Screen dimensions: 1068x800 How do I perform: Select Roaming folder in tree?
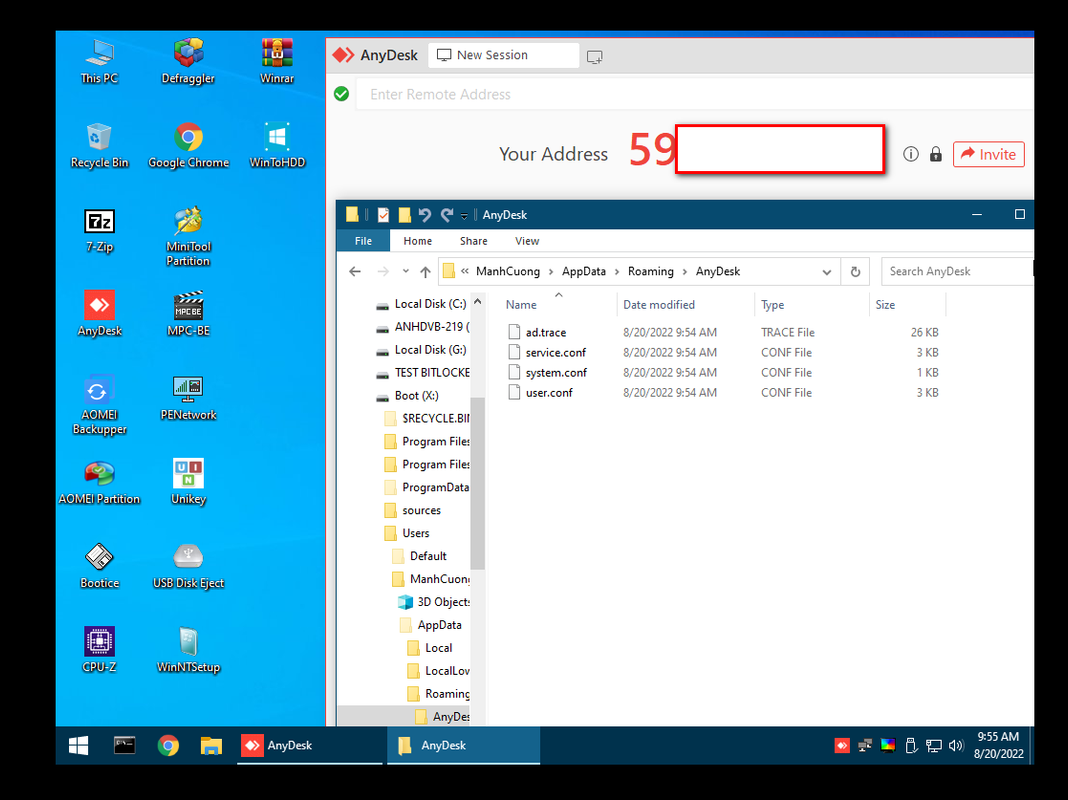(447, 694)
